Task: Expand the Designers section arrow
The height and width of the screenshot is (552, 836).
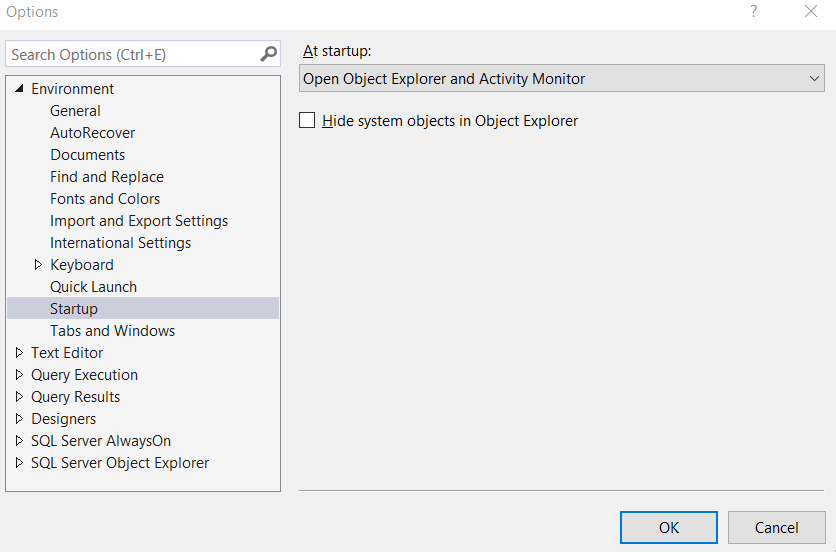Action: coord(19,419)
